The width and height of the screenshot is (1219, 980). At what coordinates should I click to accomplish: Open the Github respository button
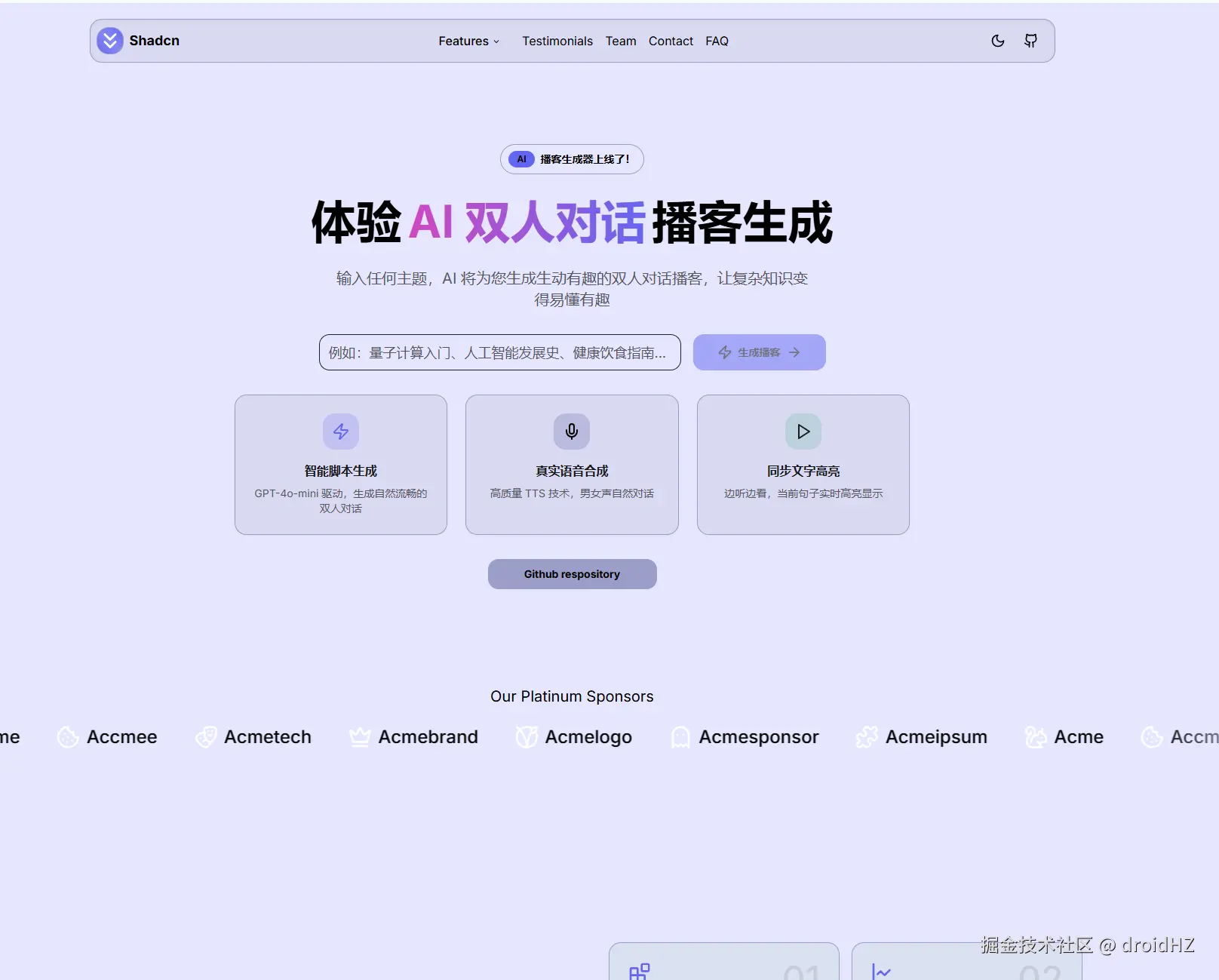click(x=572, y=574)
